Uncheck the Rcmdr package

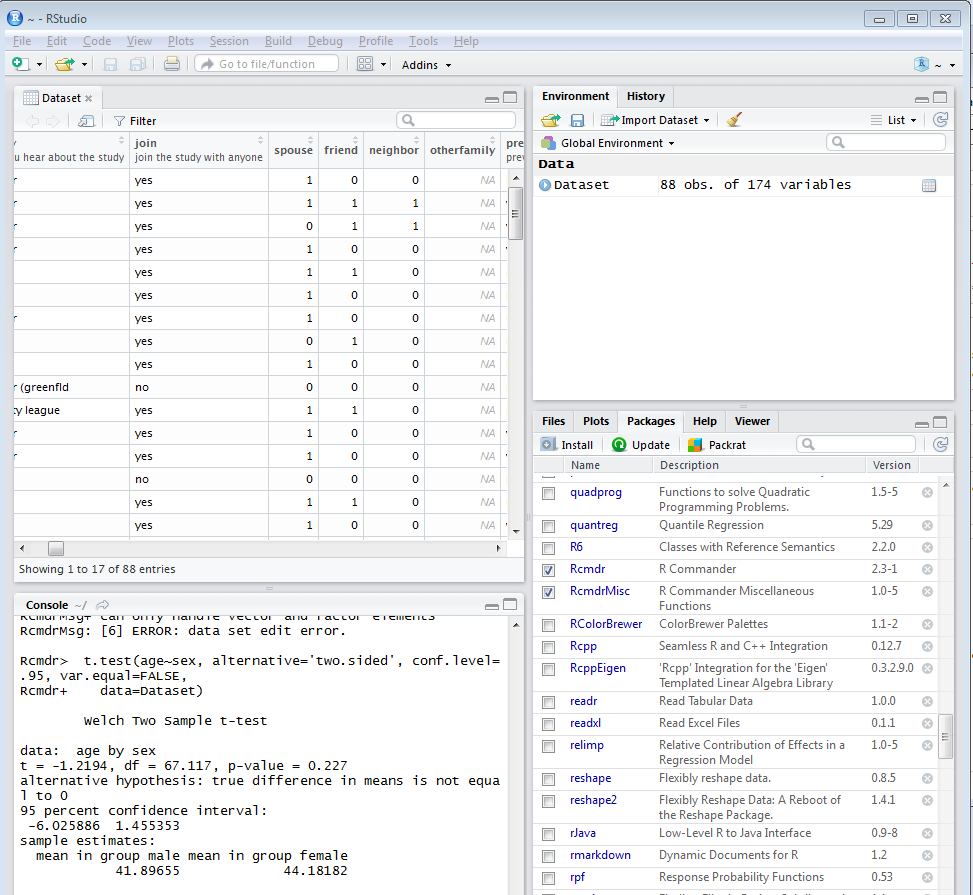(547, 569)
